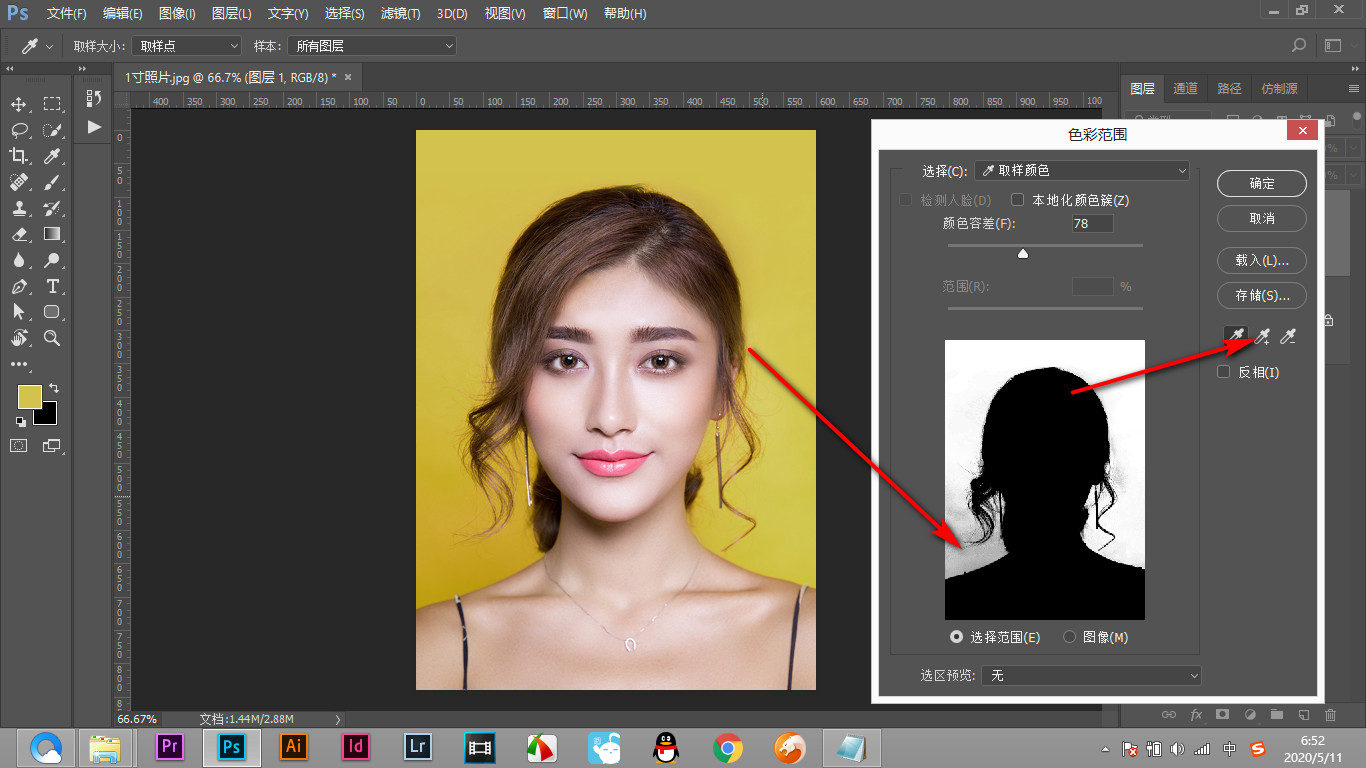Click the 载入 button
Viewport: 1366px width, 768px height.
[x=1261, y=260]
